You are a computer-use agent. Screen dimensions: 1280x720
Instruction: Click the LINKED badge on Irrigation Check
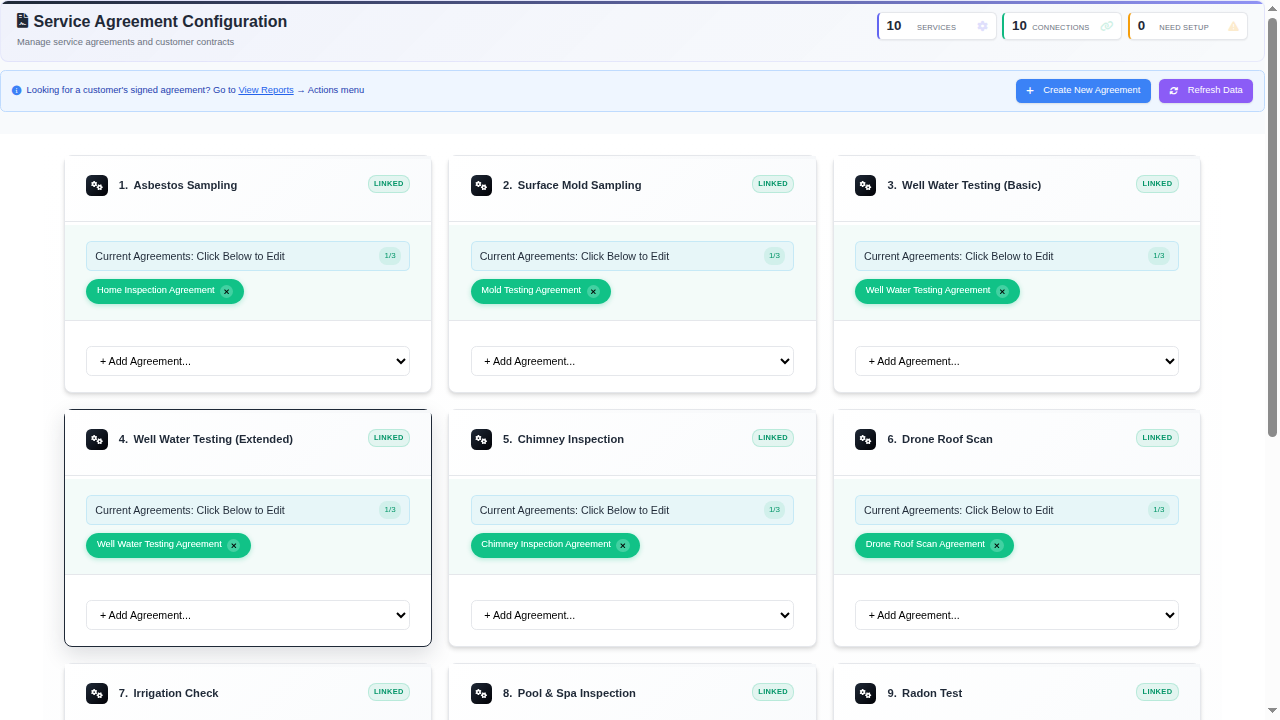point(389,692)
